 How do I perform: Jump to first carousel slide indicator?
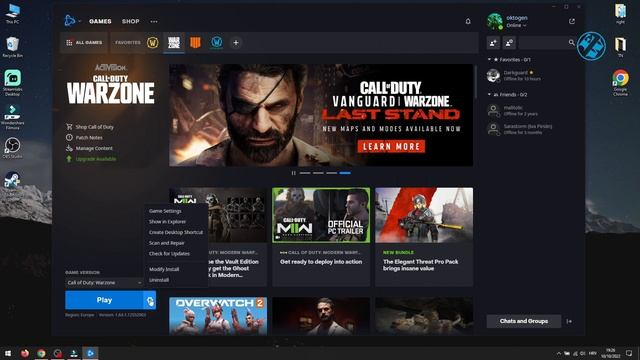tap(305, 173)
